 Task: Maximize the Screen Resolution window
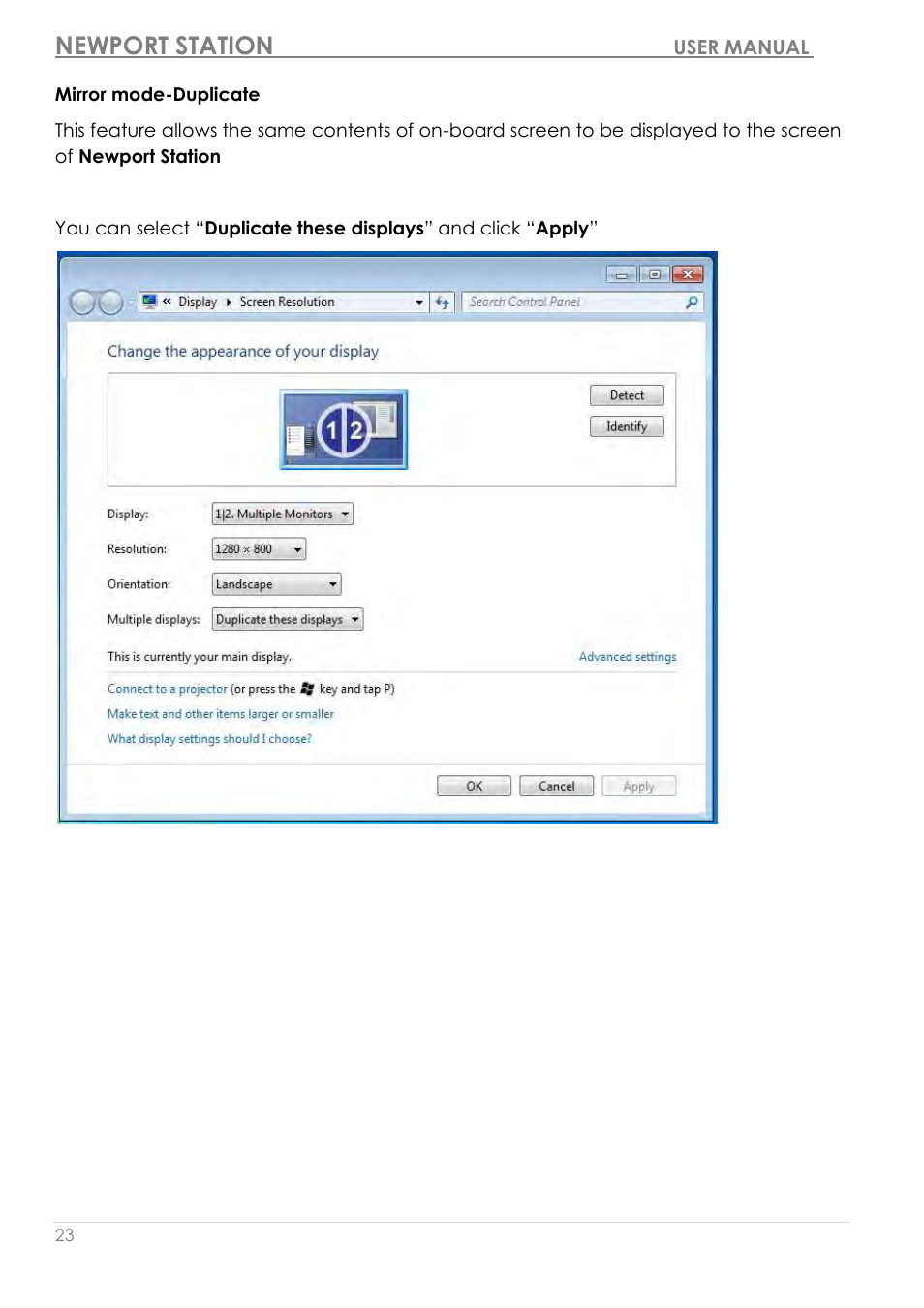coord(654,275)
